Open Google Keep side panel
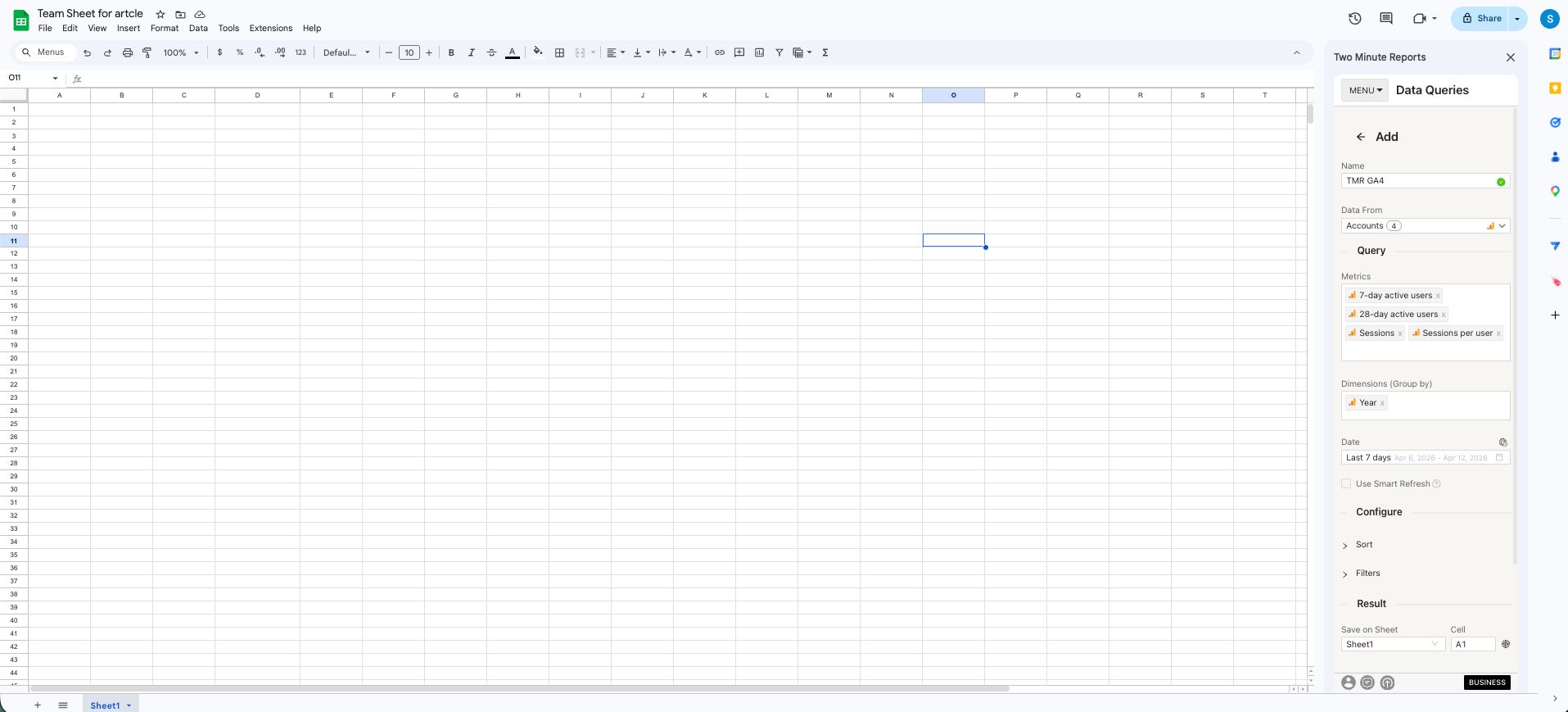 coord(1555,88)
